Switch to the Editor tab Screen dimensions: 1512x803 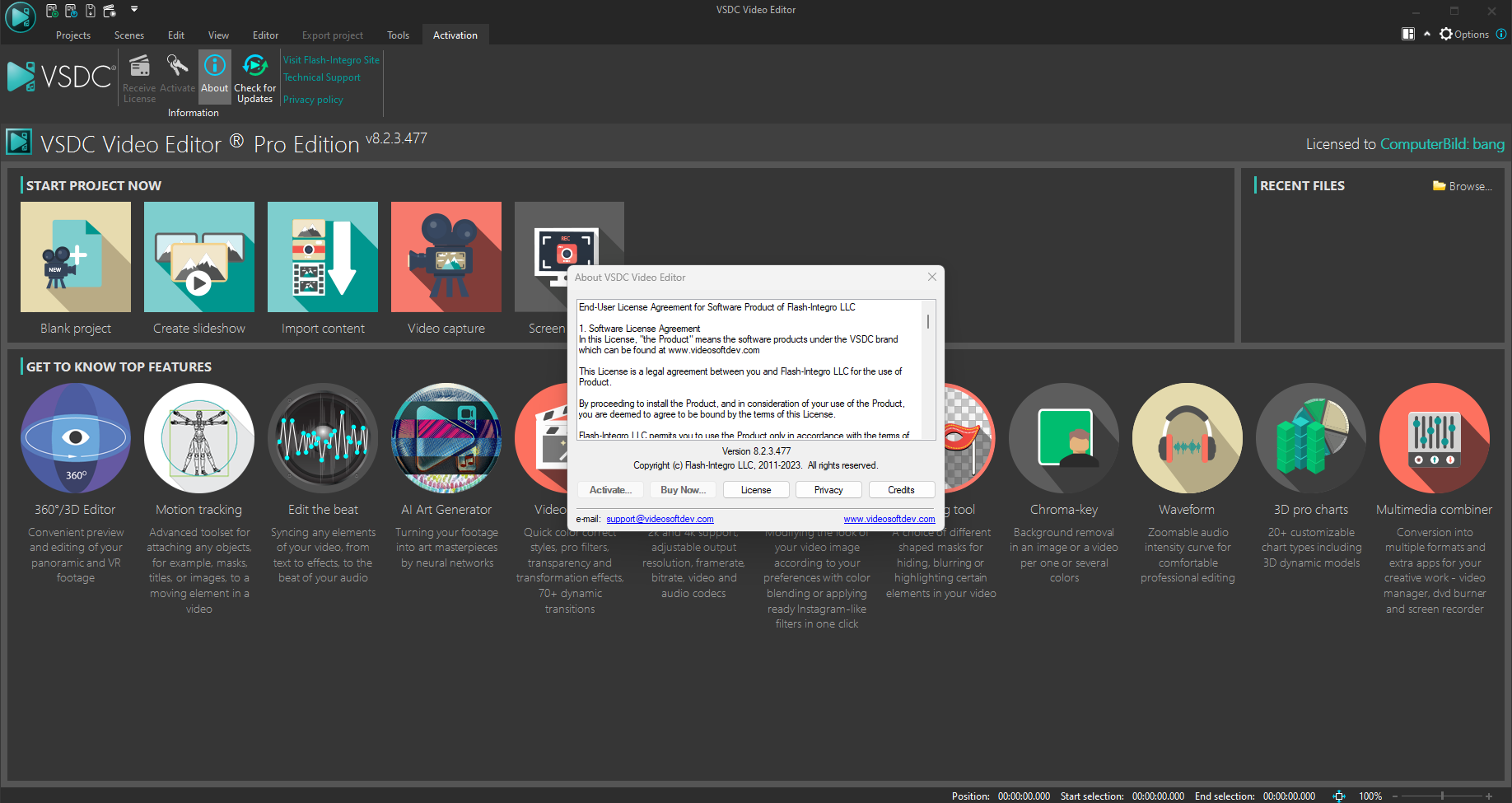pyautogui.click(x=265, y=35)
